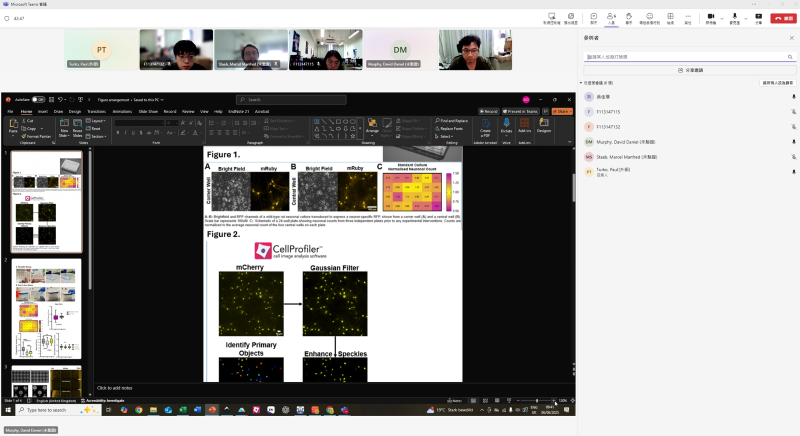Image resolution: width=800 pixels, height=436 pixels.
Task: Toggle the camera on or off
Action: (x=711, y=17)
